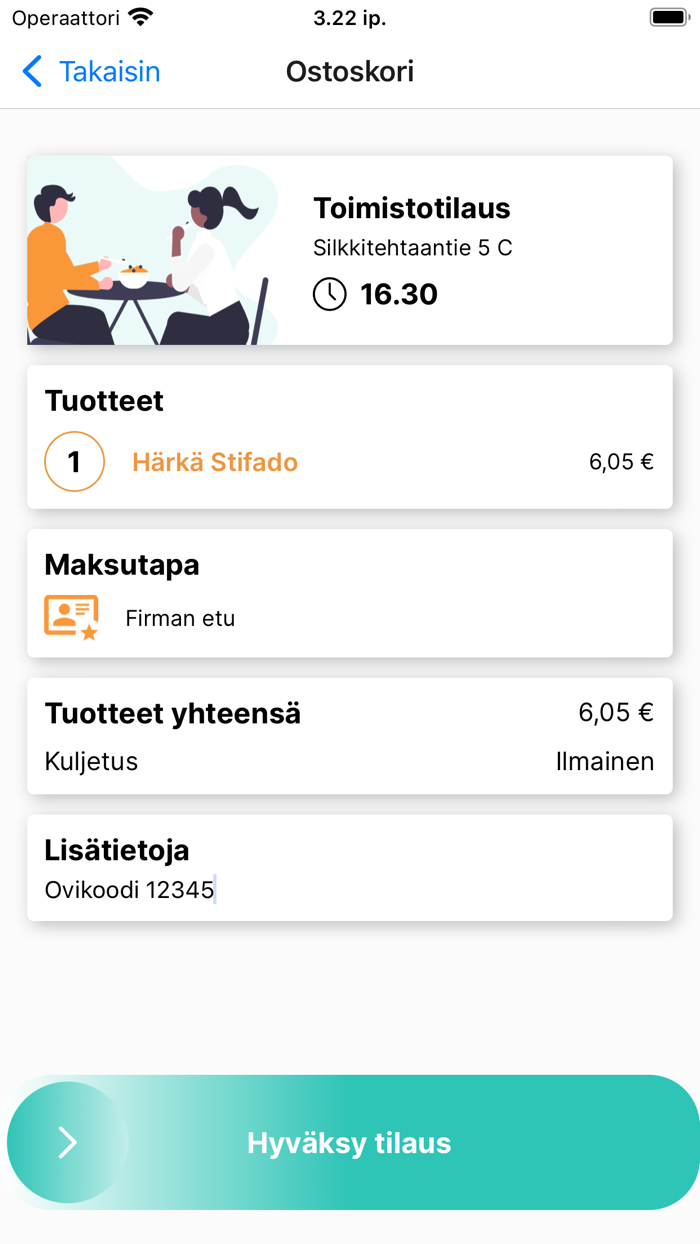Viewport: 700px width, 1244px height.
Task: Select Firman etu payment method
Action: point(180,618)
